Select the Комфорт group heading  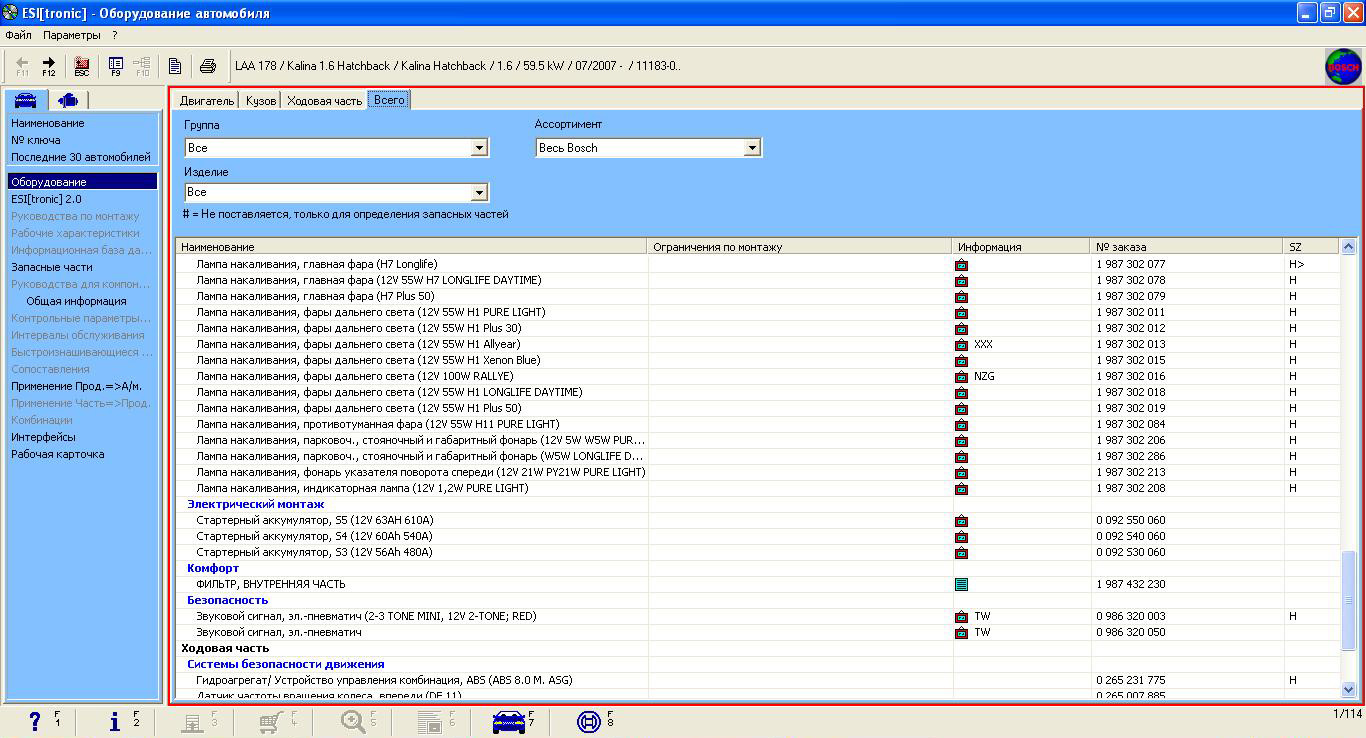pyautogui.click(x=213, y=569)
